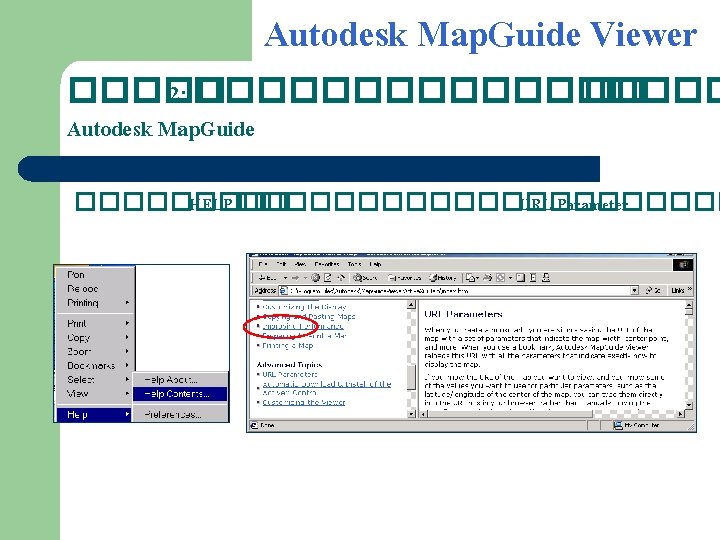Click right pane horizontal scroll right arrow
This screenshot has width=720, height=540.
[x=681, y=414]
